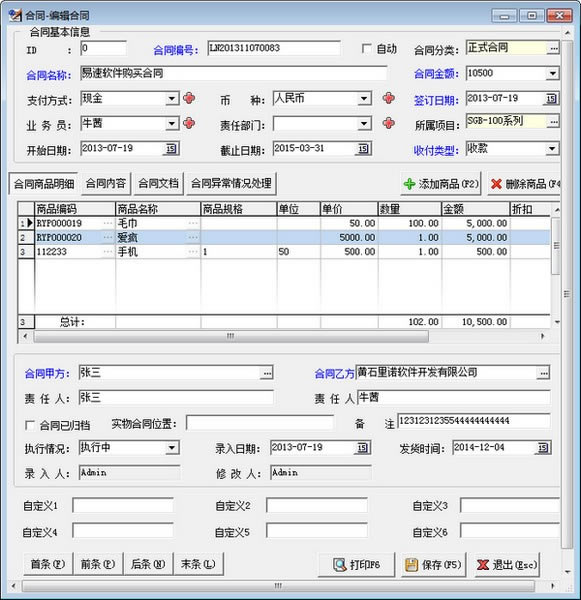Click the ellipsis button beside 合同甲方

coord(267,373)
